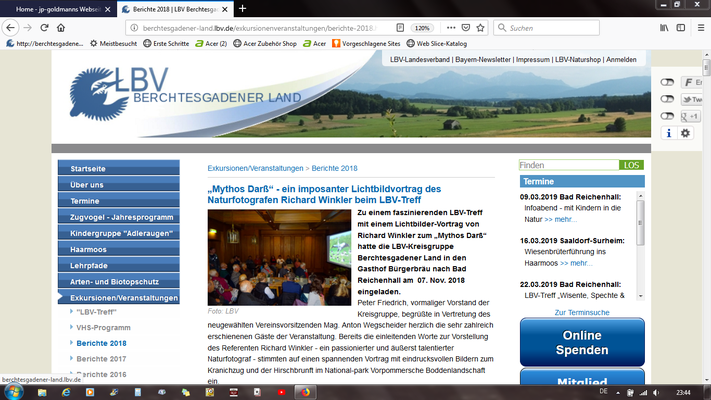Toggle reader view icon in address bar
Screen dimensions: 711x400
click(400, 28)
